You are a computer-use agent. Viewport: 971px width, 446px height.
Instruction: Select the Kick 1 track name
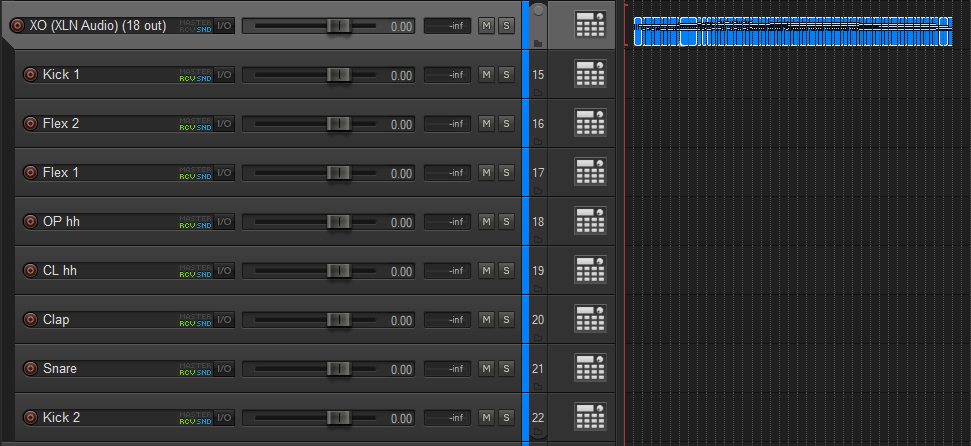61,75
